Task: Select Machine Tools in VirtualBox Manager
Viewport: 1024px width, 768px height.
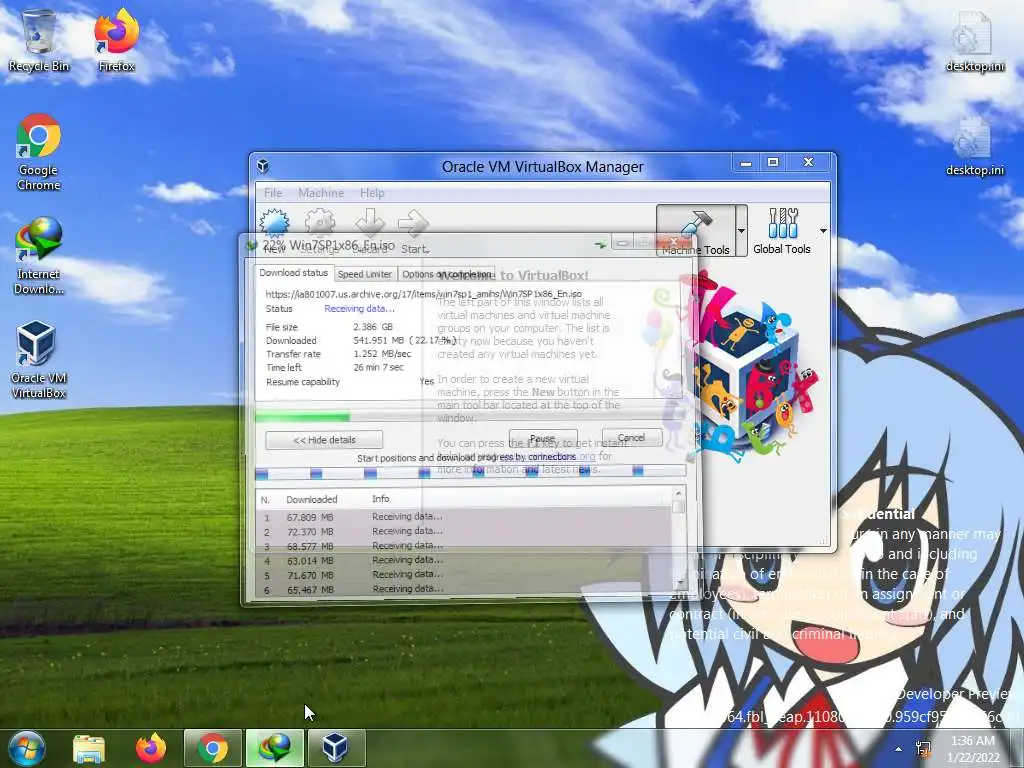Action: click(696, 231)
